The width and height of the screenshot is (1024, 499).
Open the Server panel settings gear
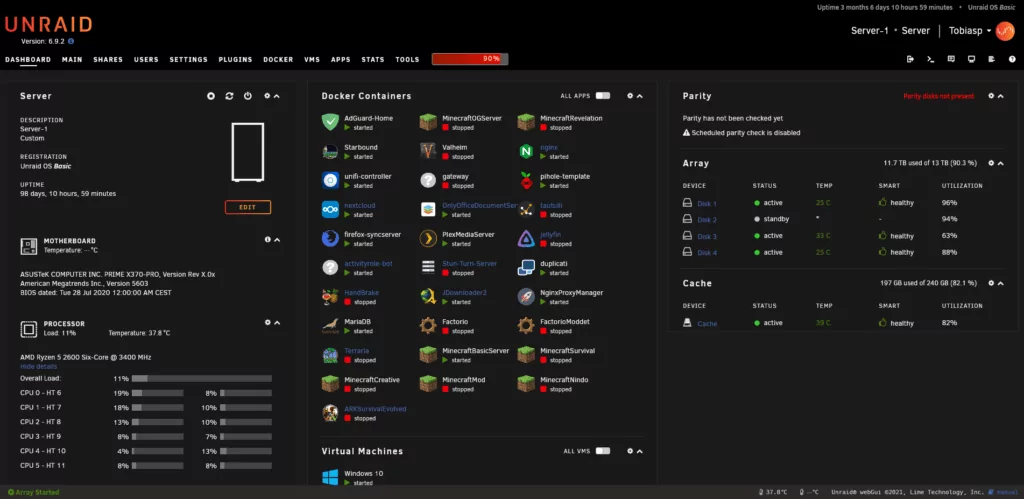(267, 96)
